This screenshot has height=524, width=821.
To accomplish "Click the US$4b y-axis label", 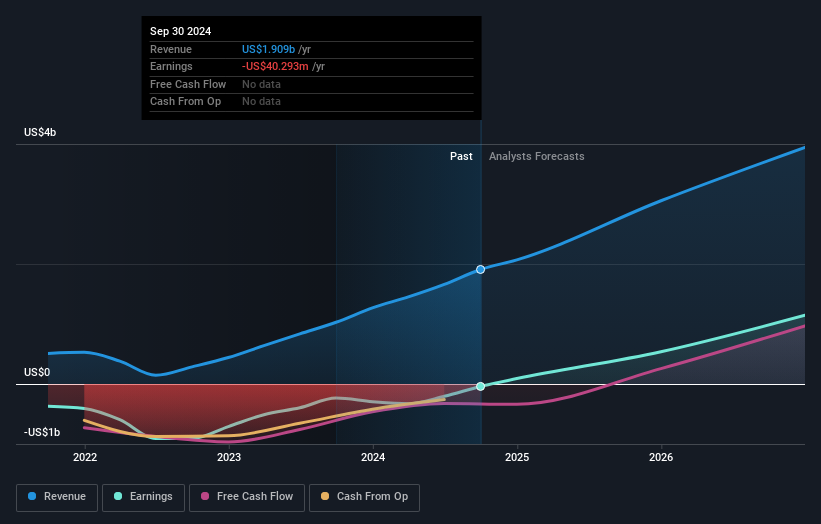I will (x=41, y=132).
